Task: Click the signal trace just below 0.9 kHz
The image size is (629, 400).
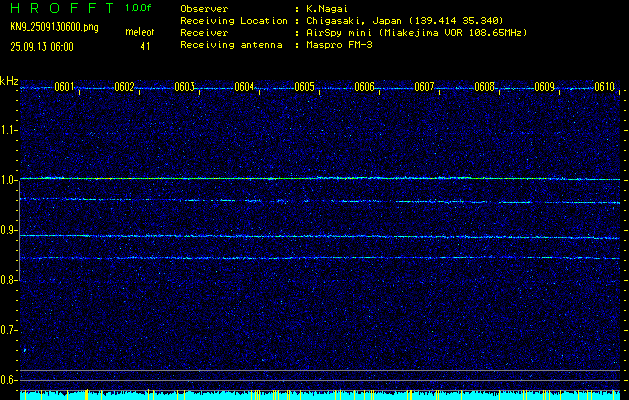Action: tap(320, 237)
